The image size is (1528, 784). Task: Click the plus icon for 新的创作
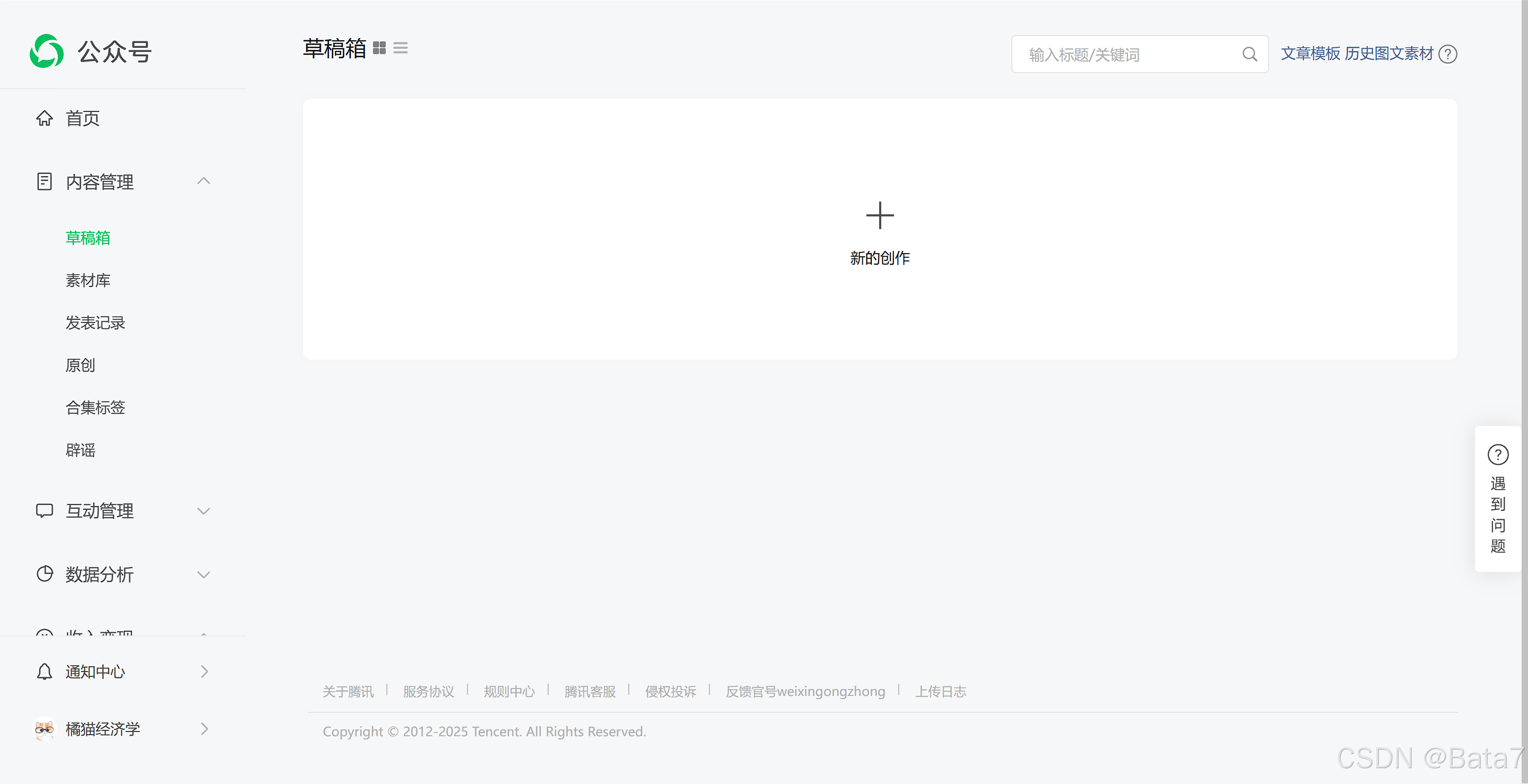coord(880,215)
